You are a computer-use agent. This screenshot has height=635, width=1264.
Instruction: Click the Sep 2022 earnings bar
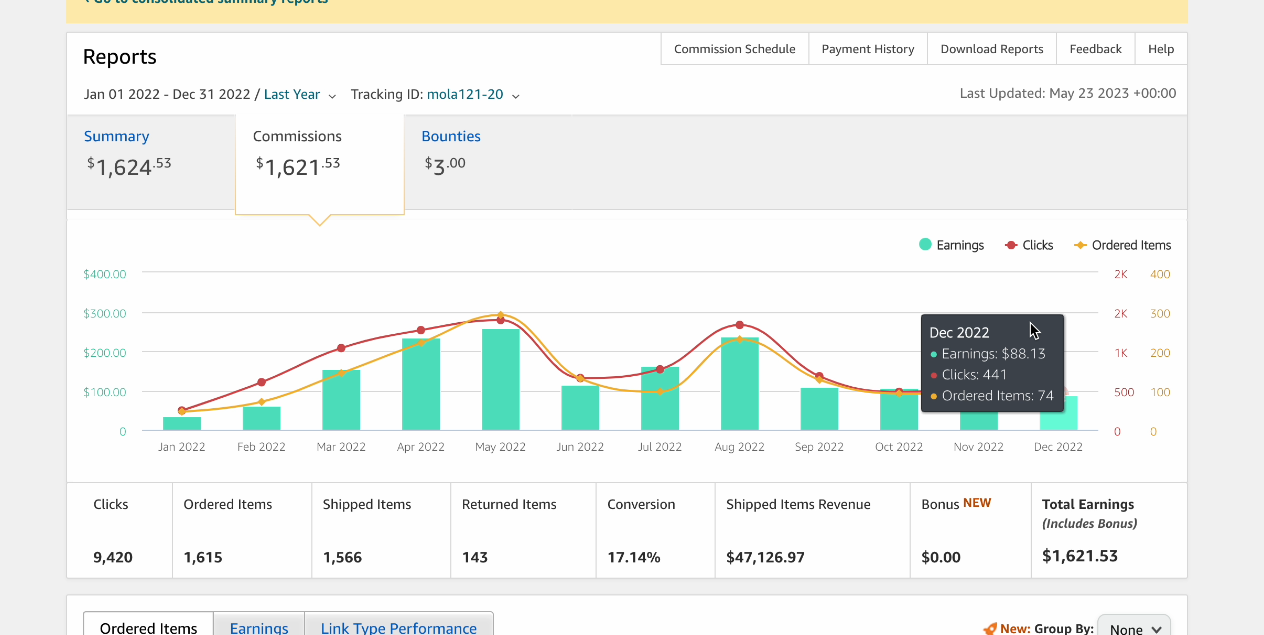(x=819, y=410)
